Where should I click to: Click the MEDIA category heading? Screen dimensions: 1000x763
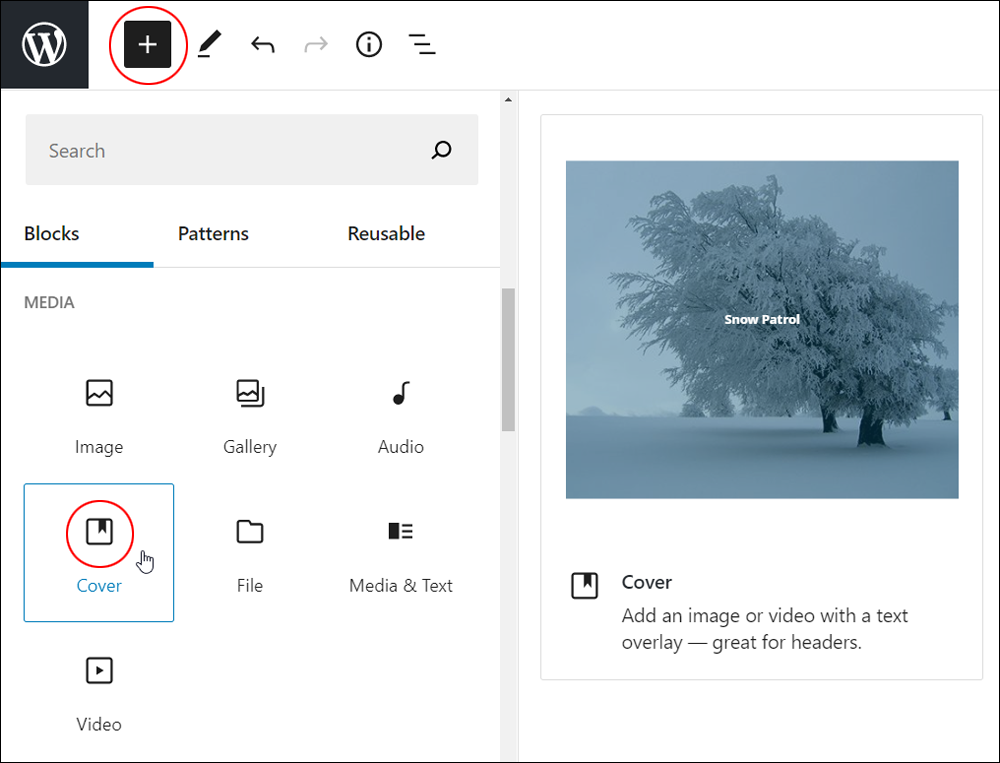pyautogui.click(x=49, y=302)
